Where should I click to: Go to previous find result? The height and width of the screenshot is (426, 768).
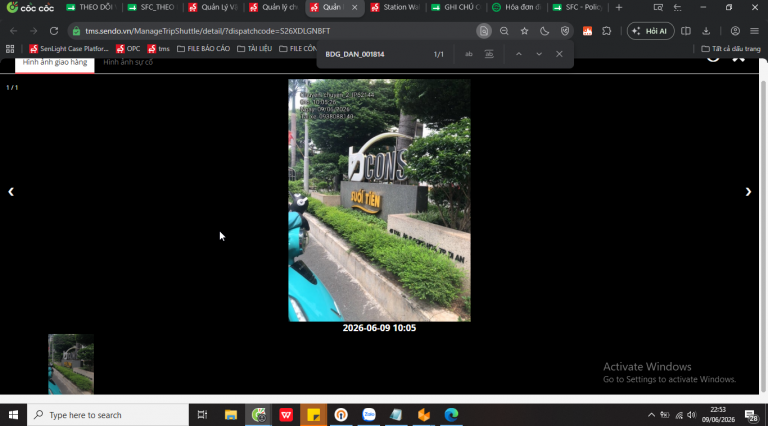click(519, 54)
